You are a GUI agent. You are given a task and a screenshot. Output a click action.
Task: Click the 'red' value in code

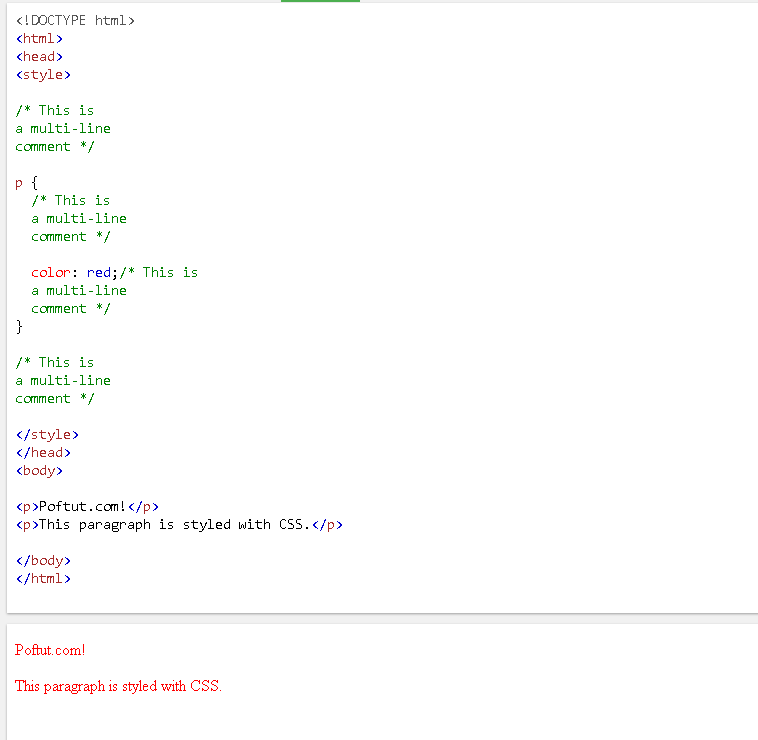tap(99, 273)
